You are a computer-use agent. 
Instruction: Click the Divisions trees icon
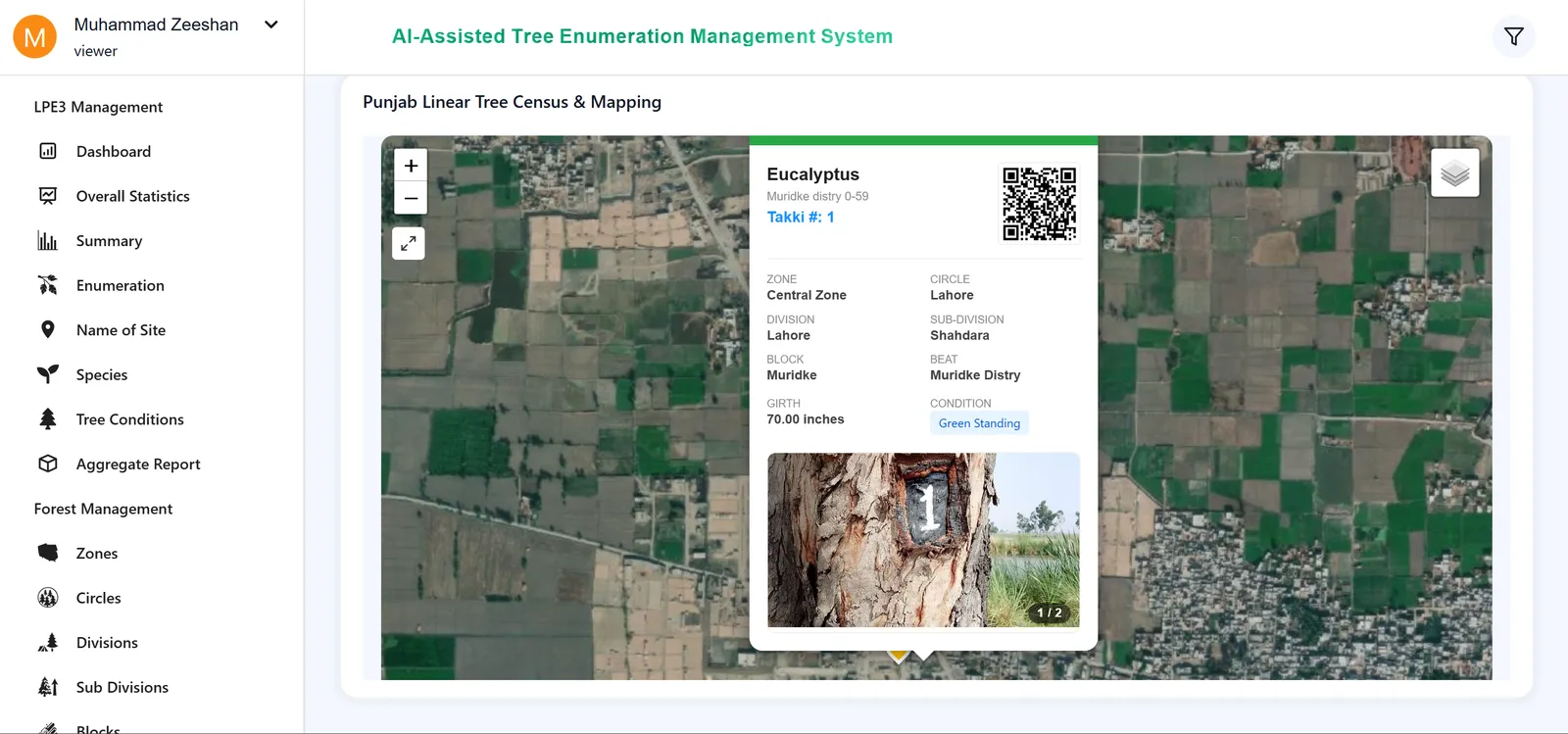pyautogui.click(x=47, y=643)
